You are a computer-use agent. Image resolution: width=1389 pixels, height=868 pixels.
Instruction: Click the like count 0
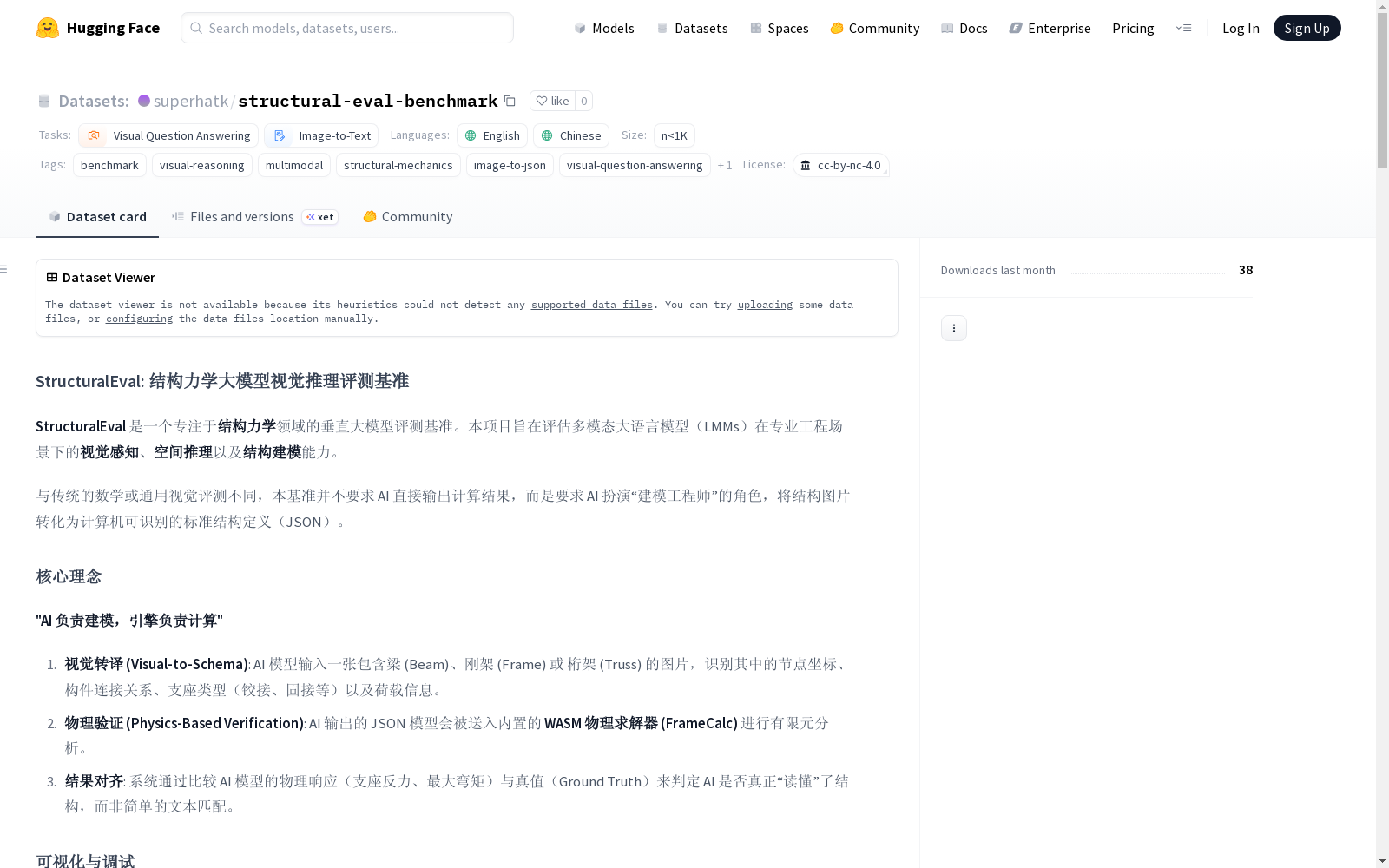[x=584, y=101]
